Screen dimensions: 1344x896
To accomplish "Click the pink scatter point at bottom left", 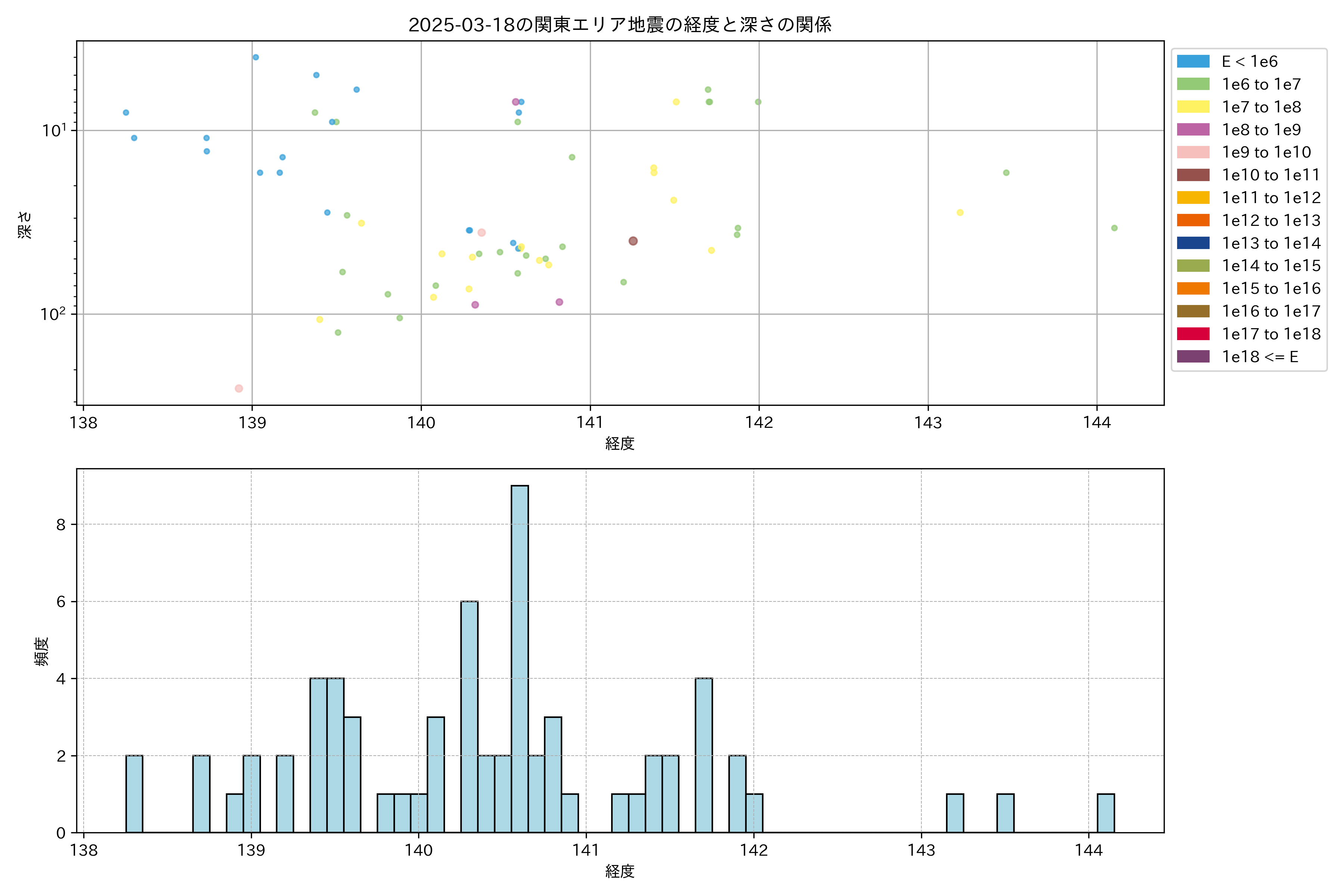I will (x=239, y=389).
